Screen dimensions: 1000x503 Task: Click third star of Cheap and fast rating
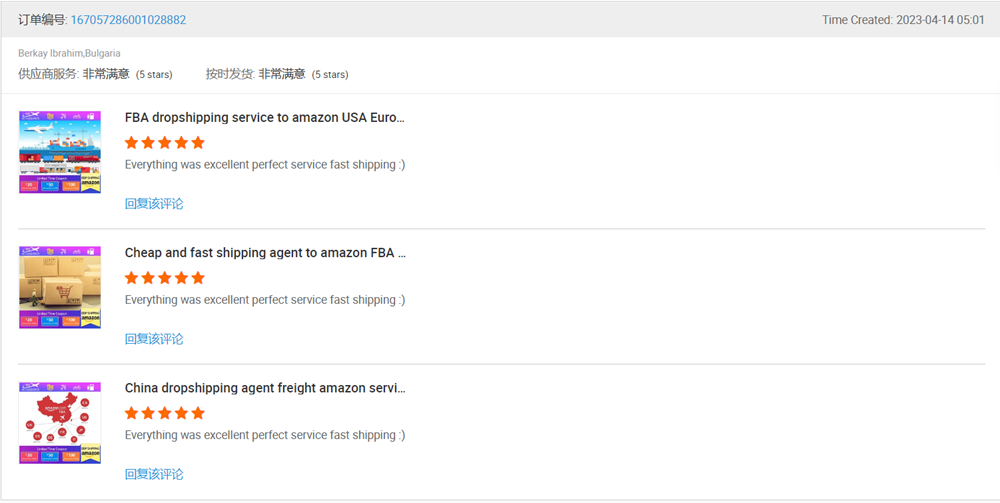pyautogui.click(x=165, y=278)
